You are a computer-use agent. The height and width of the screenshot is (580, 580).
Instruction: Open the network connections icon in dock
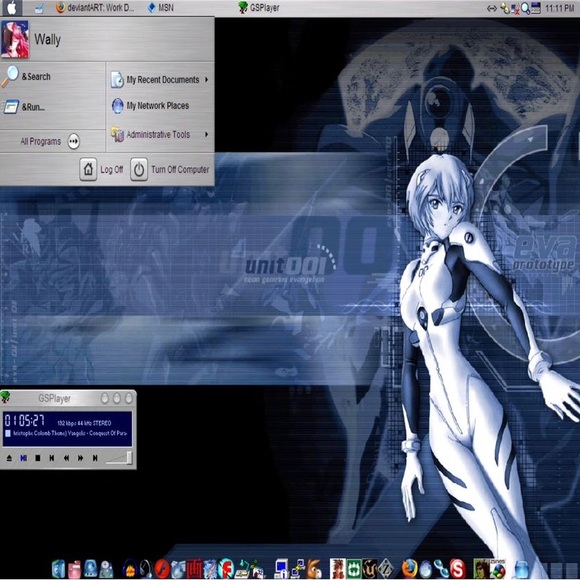click(x=298, y=570)
